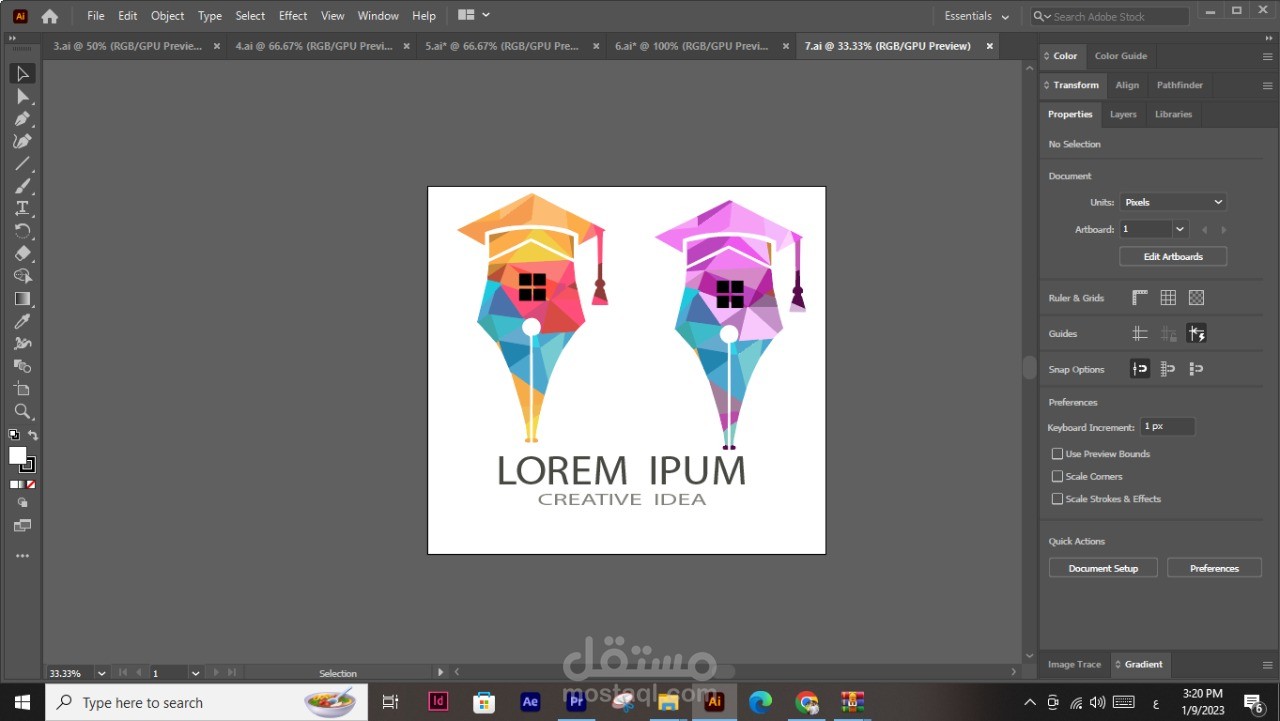1280x721 pixels.
Task: Open the Artboard number dropdown
Action: pos(1180,229)
